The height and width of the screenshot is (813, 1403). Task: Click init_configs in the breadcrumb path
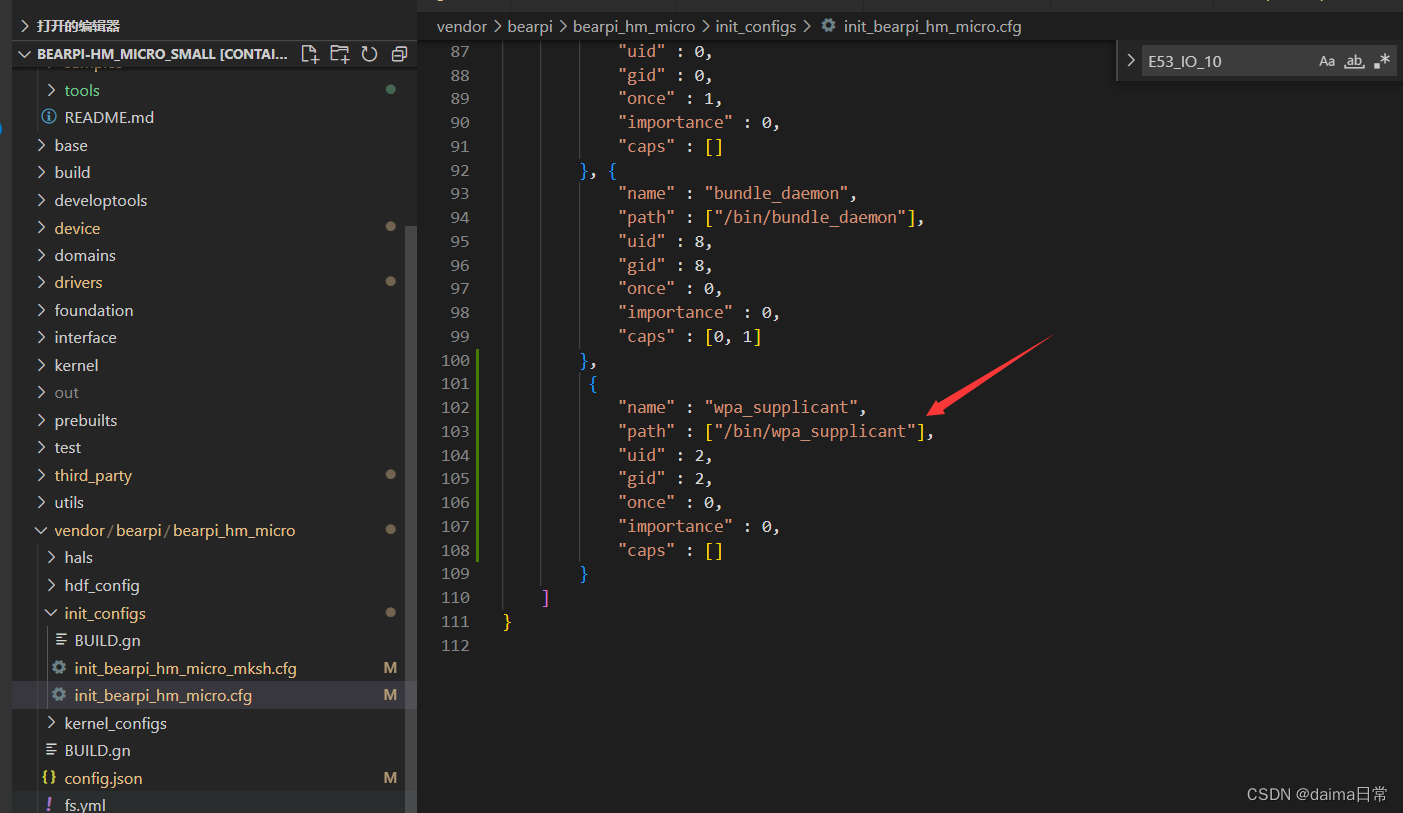(x=756, y=27)
